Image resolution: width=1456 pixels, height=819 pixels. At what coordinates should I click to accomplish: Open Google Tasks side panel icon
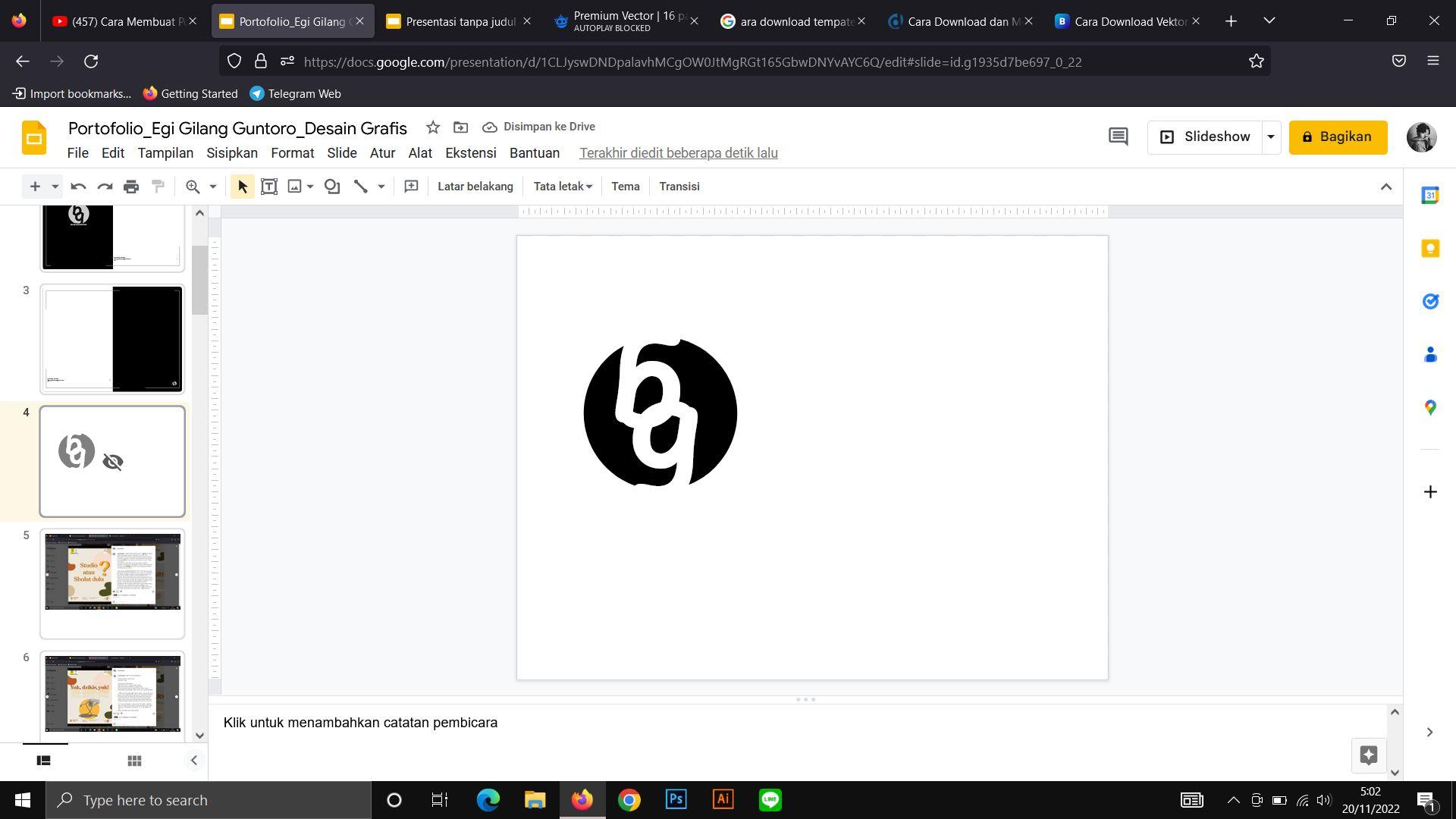click(x=1430, y=302)
